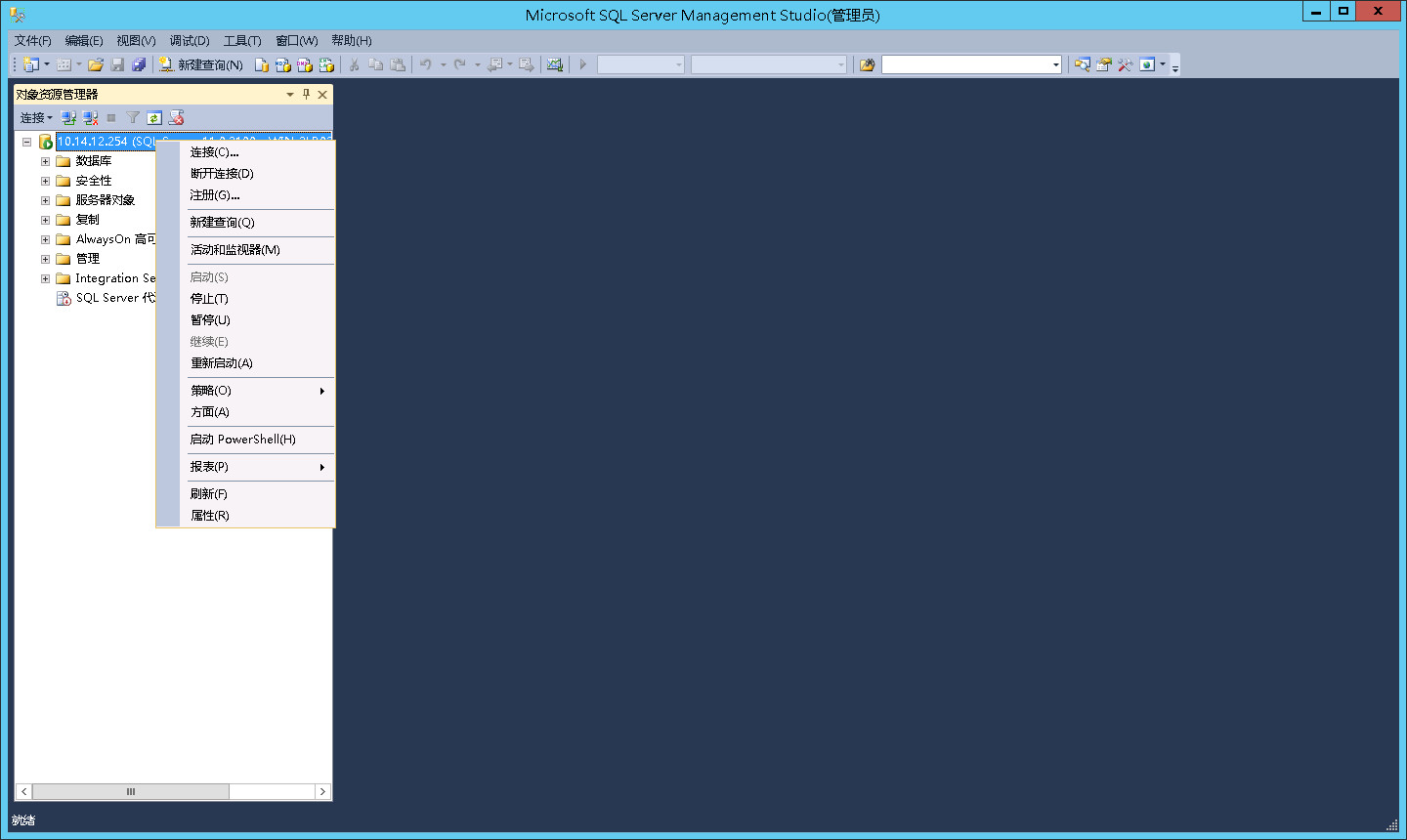Expand the 数据库 folder node
Viewport: 1407px width, 840px height.
tap(45, 161)
